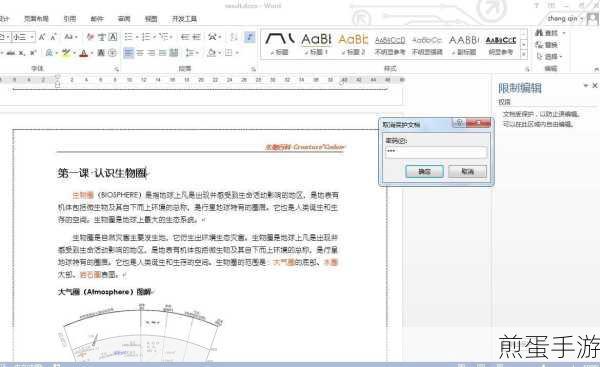Screen dimensions: 600x367
Task: Toggle Align Right
Action: [x=151, y=53]
